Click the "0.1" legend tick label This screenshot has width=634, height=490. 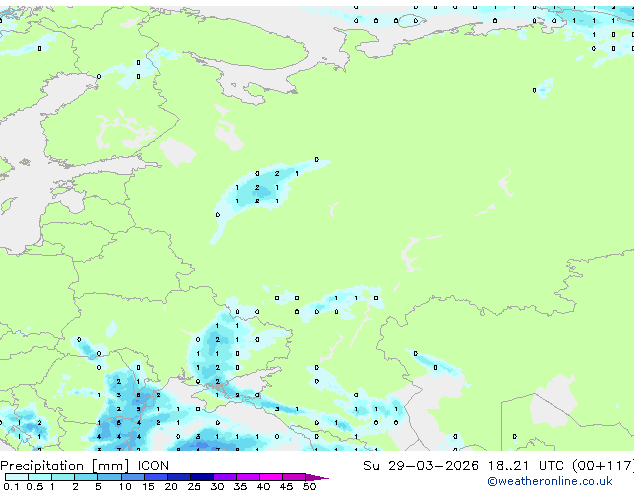pyautogui.click(x=11, y=486)
